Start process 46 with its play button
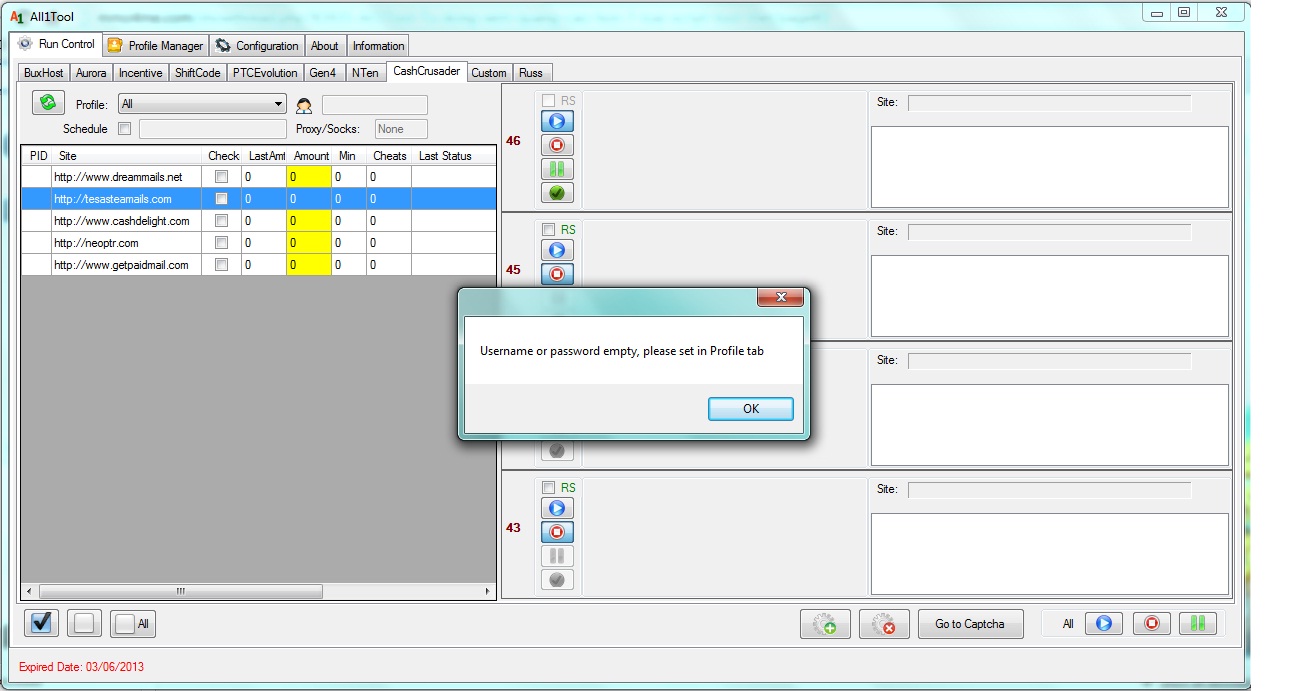Viewport: 1314px width, 691px height. pos(557,121)
